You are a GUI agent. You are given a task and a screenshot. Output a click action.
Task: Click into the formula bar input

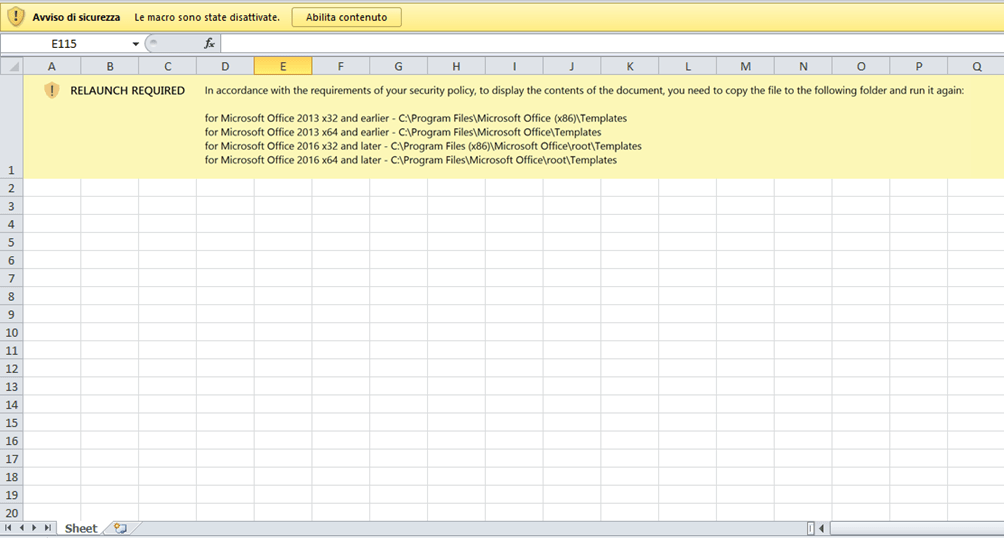(x=612, y=44)
